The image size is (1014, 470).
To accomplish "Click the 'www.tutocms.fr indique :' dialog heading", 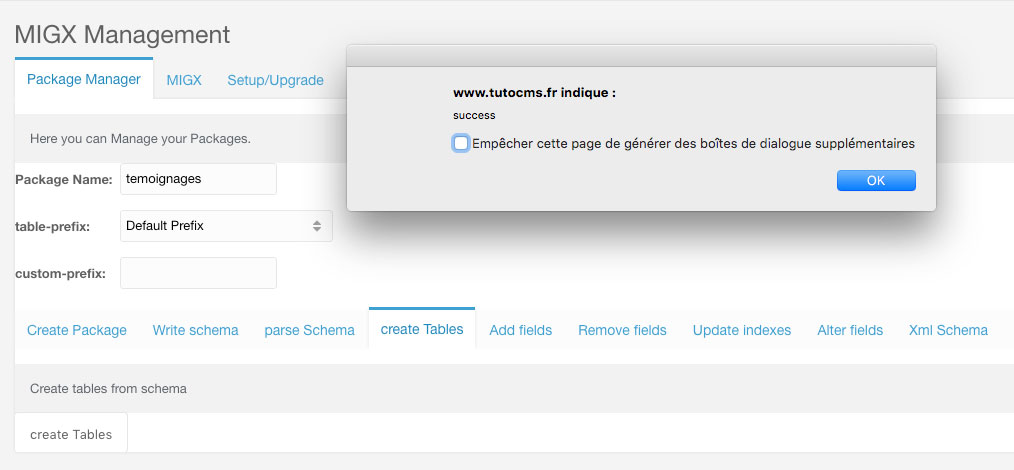I will (534, 93).
